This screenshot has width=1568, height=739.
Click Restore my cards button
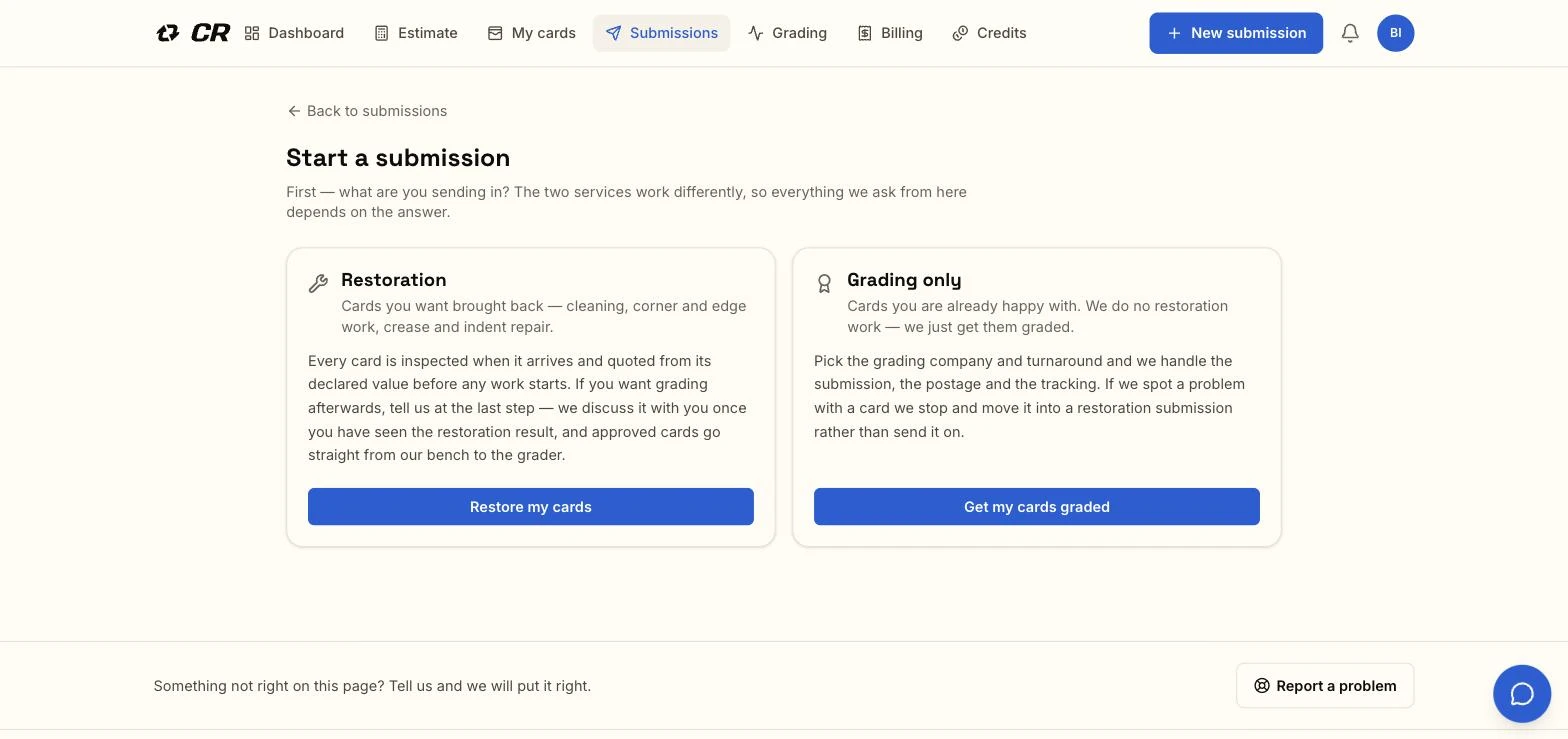coord(531,506)
